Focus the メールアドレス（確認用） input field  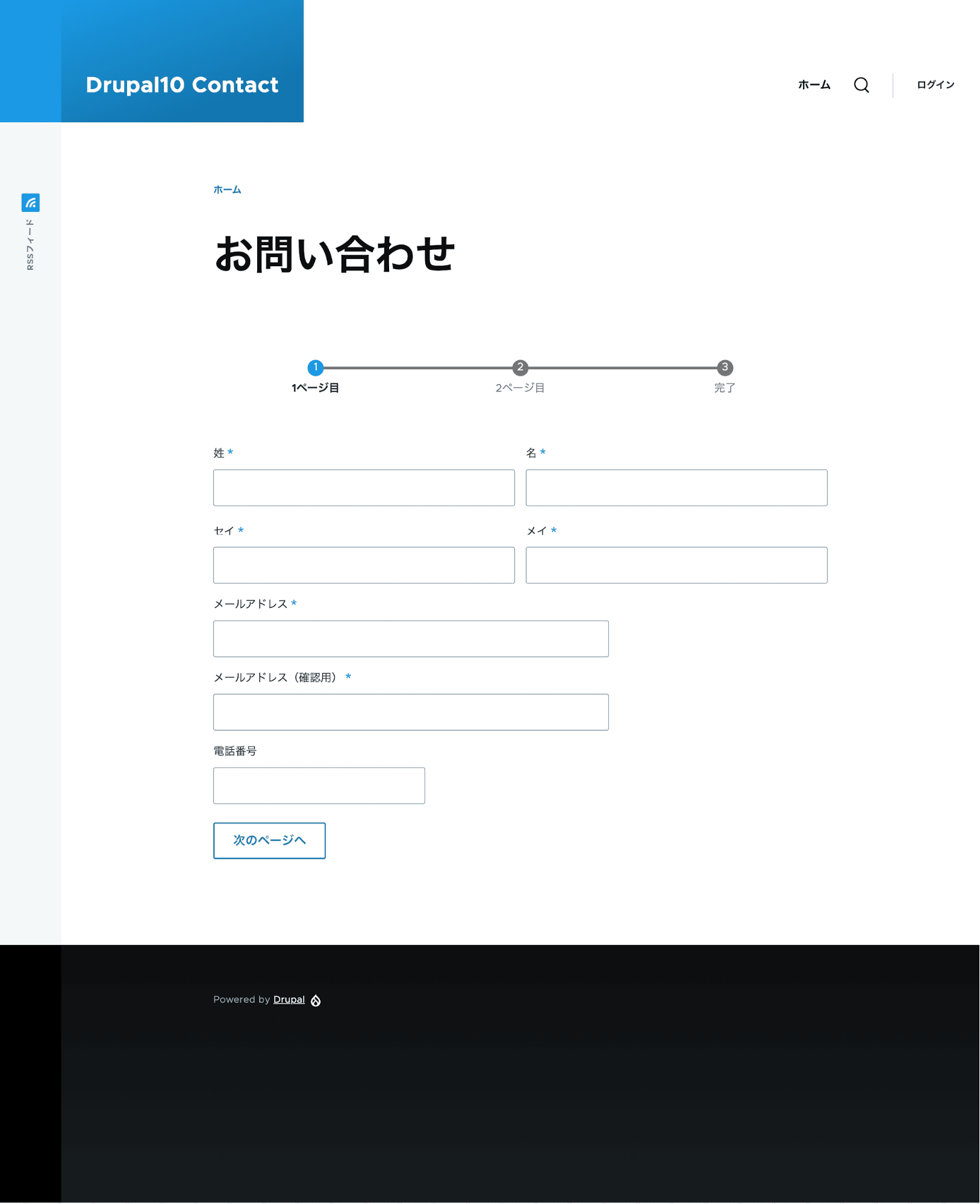click(411, 713)
